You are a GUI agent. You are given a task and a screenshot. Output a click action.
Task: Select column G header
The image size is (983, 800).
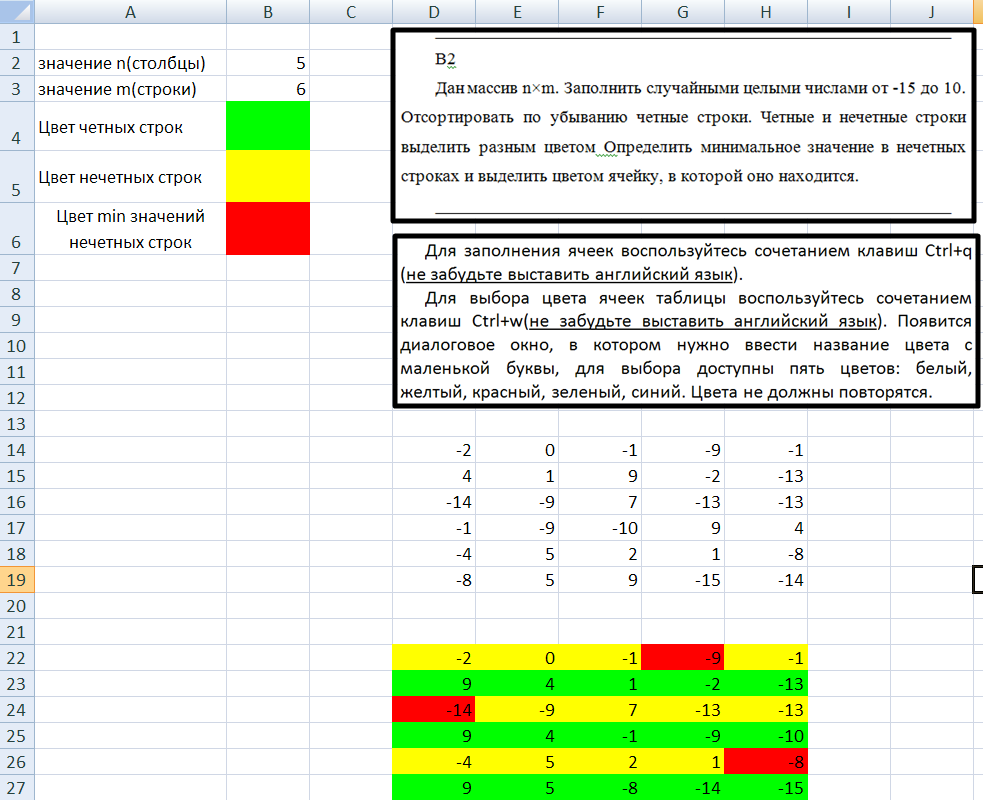[683, 11]
